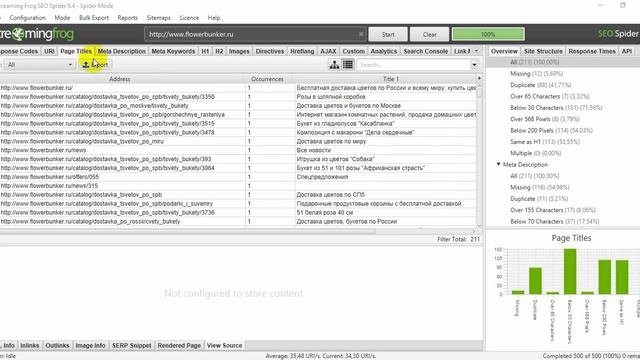Switch to tree view structure icon
The width and height of the screenshot is (640, 360).
tap(334, 64)
